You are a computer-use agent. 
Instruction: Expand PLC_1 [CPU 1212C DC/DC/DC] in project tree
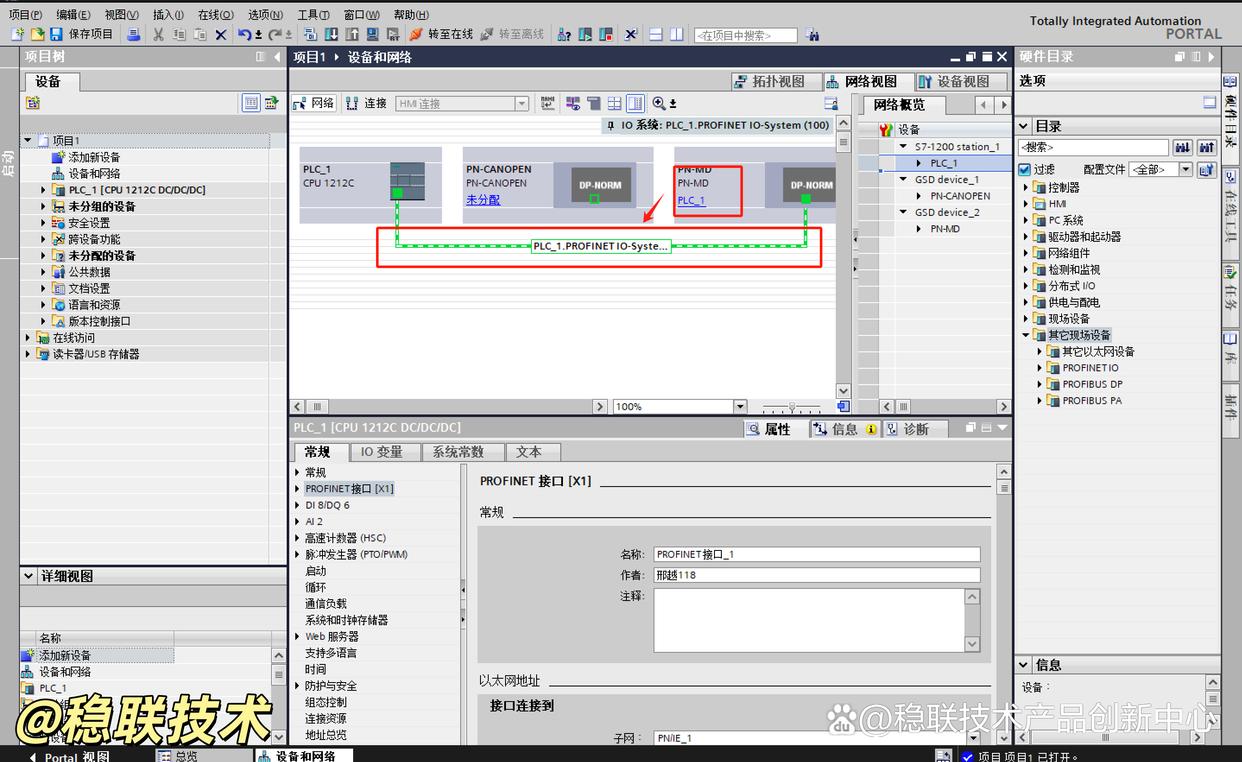[44, 190]
